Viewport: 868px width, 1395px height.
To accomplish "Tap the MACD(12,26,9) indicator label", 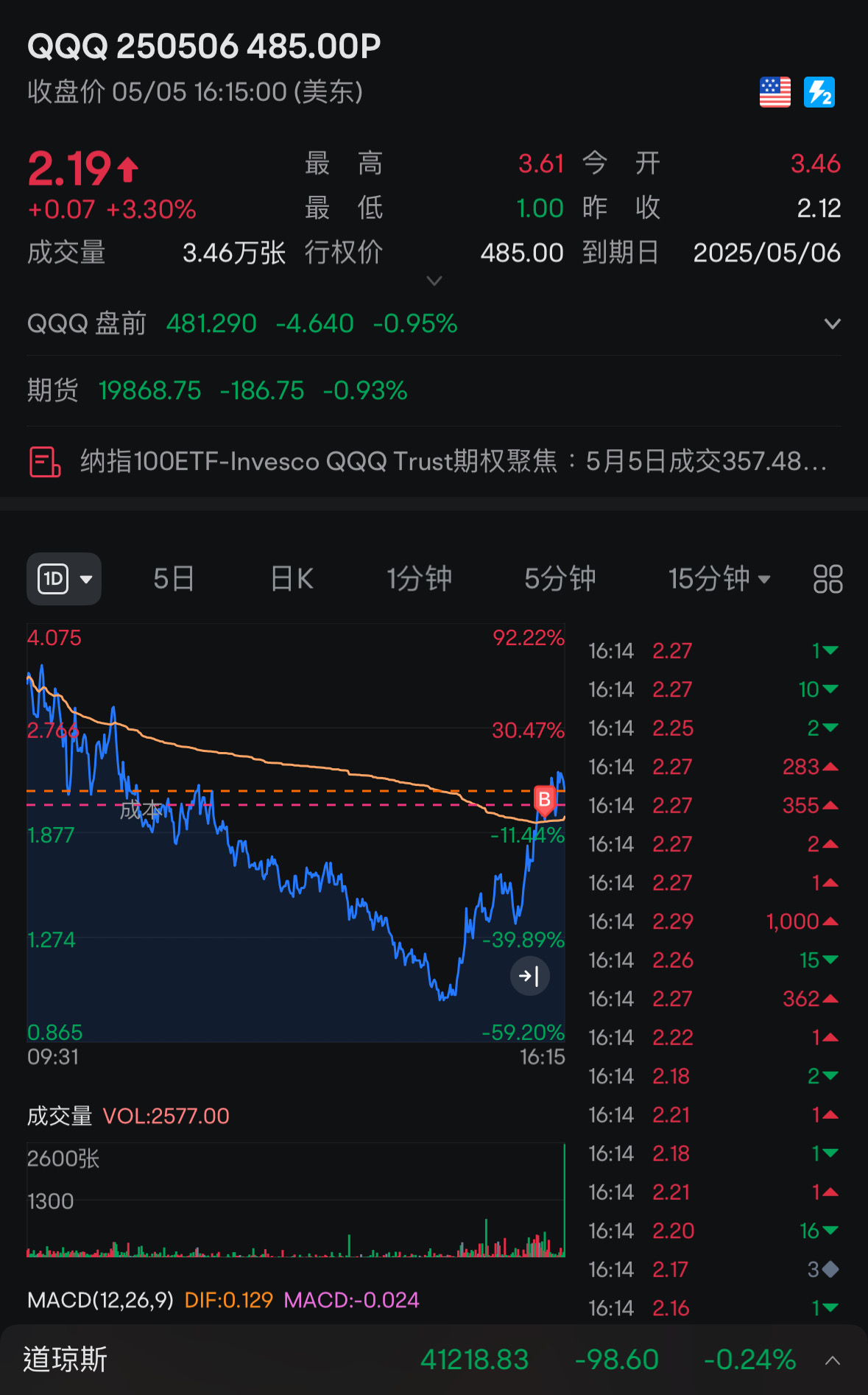I will click(x=100, y=1300).
